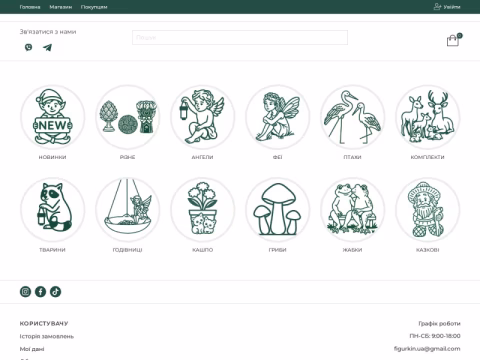Open the Viber contact icon
The height and width of the screenshot is (360, 480).
29,47
